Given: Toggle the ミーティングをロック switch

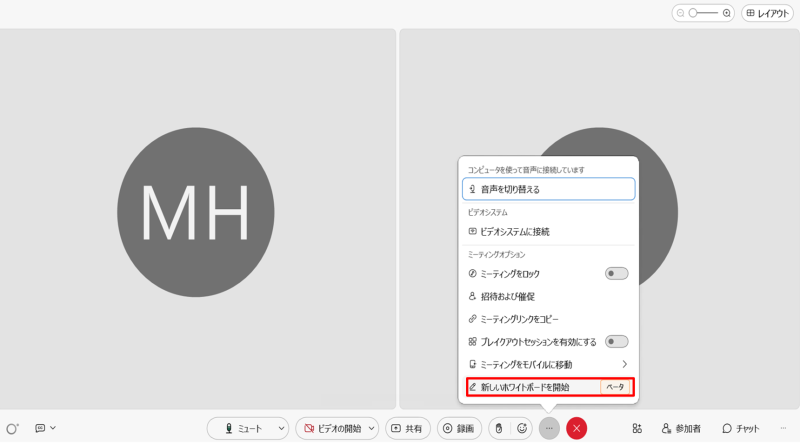Looking at the screenshot, I should [617, 273].
